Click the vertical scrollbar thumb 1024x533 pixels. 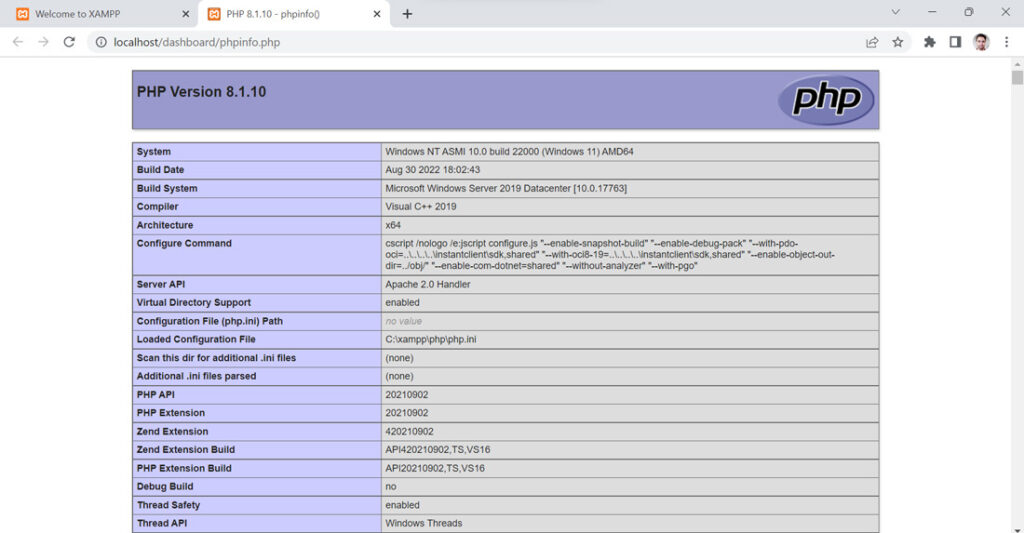(1017, 78)
